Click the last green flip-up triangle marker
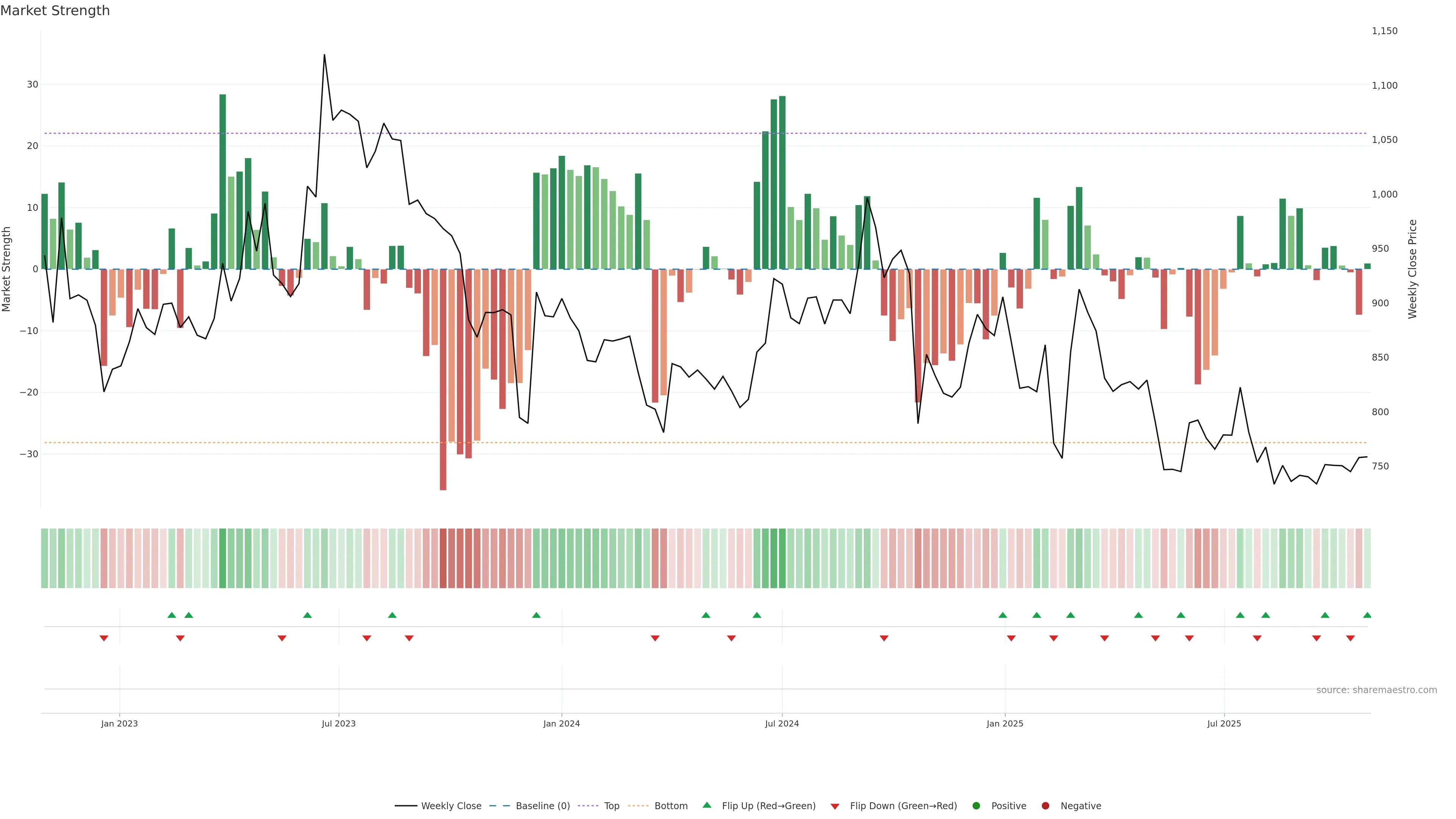The width and height of the screenshot is (1456, 819). tap(1367, 615)
